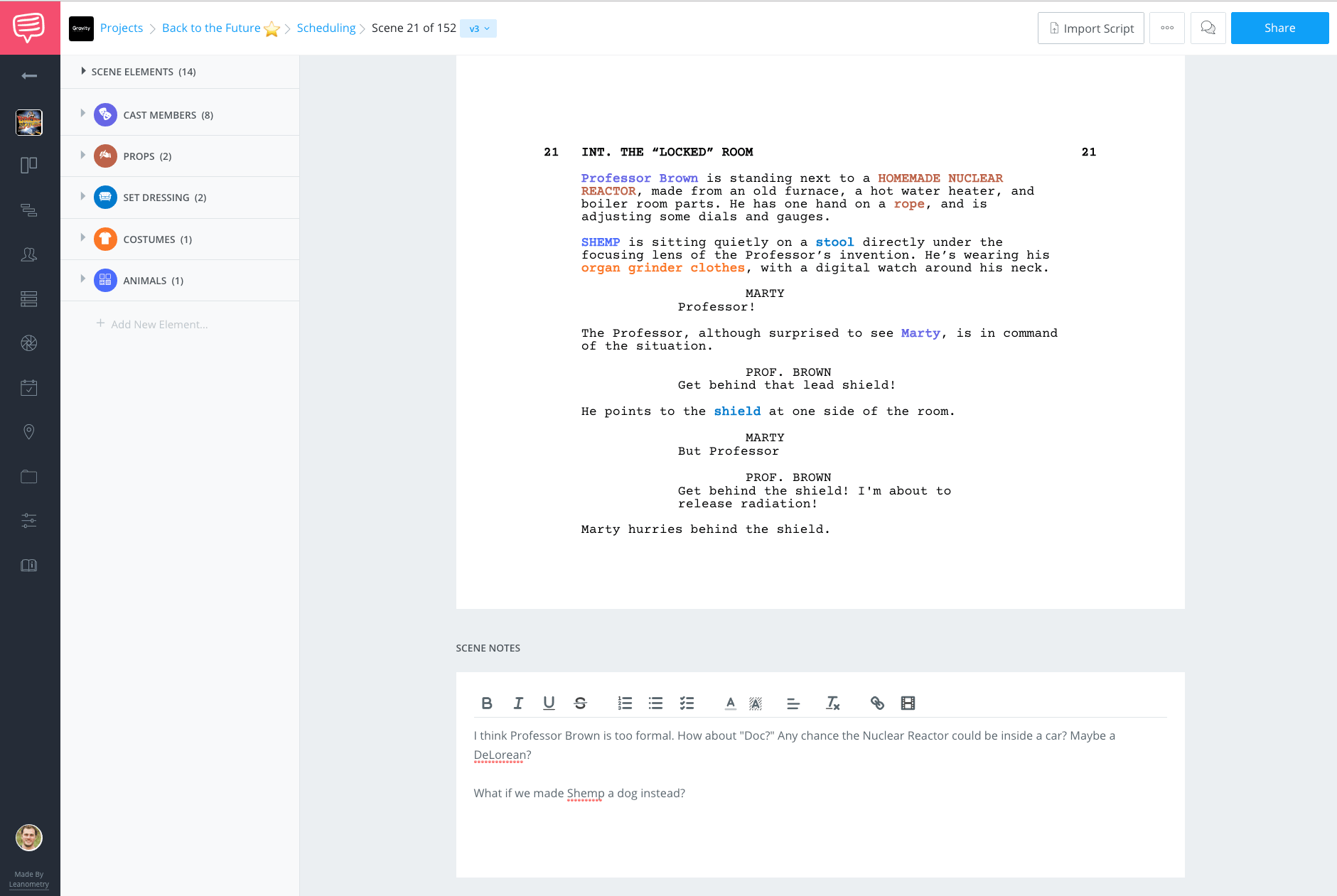Click the Gravity company logo
1337x896 pixels.
pos(81,28)
